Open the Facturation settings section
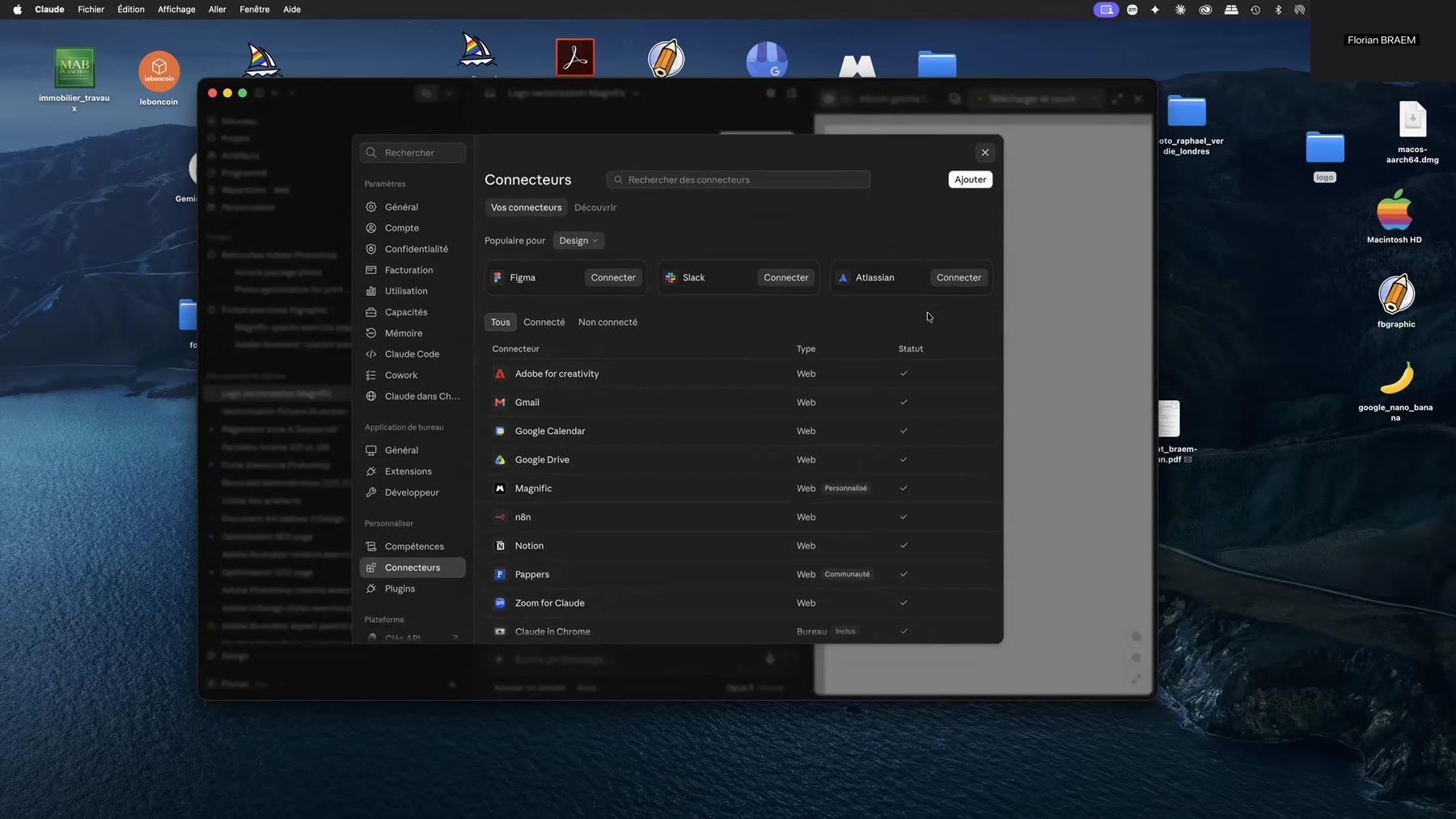The height and width of the screenshot is (819, 1456). [413, 271]
